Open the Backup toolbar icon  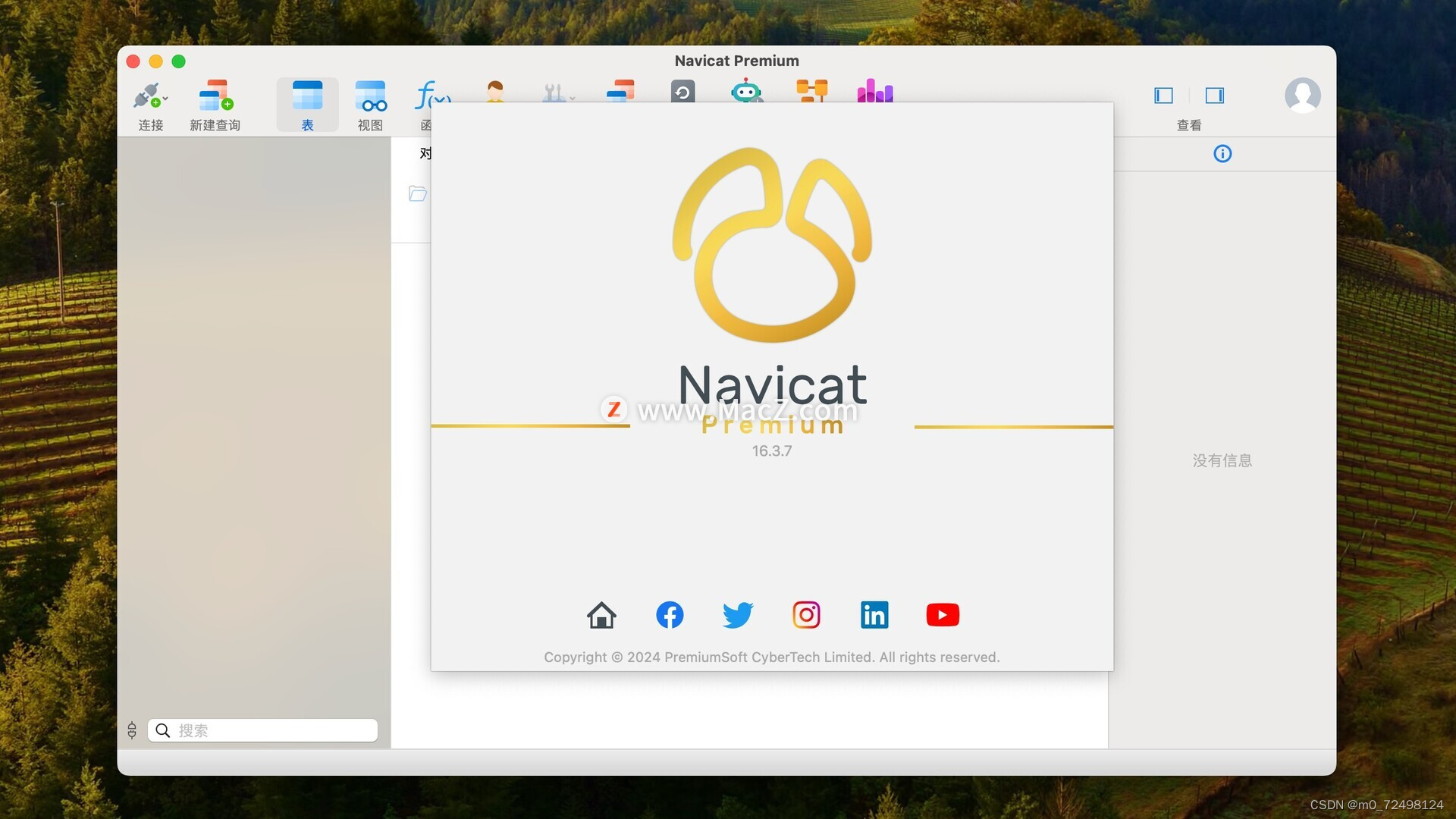[x=682, y=91]
